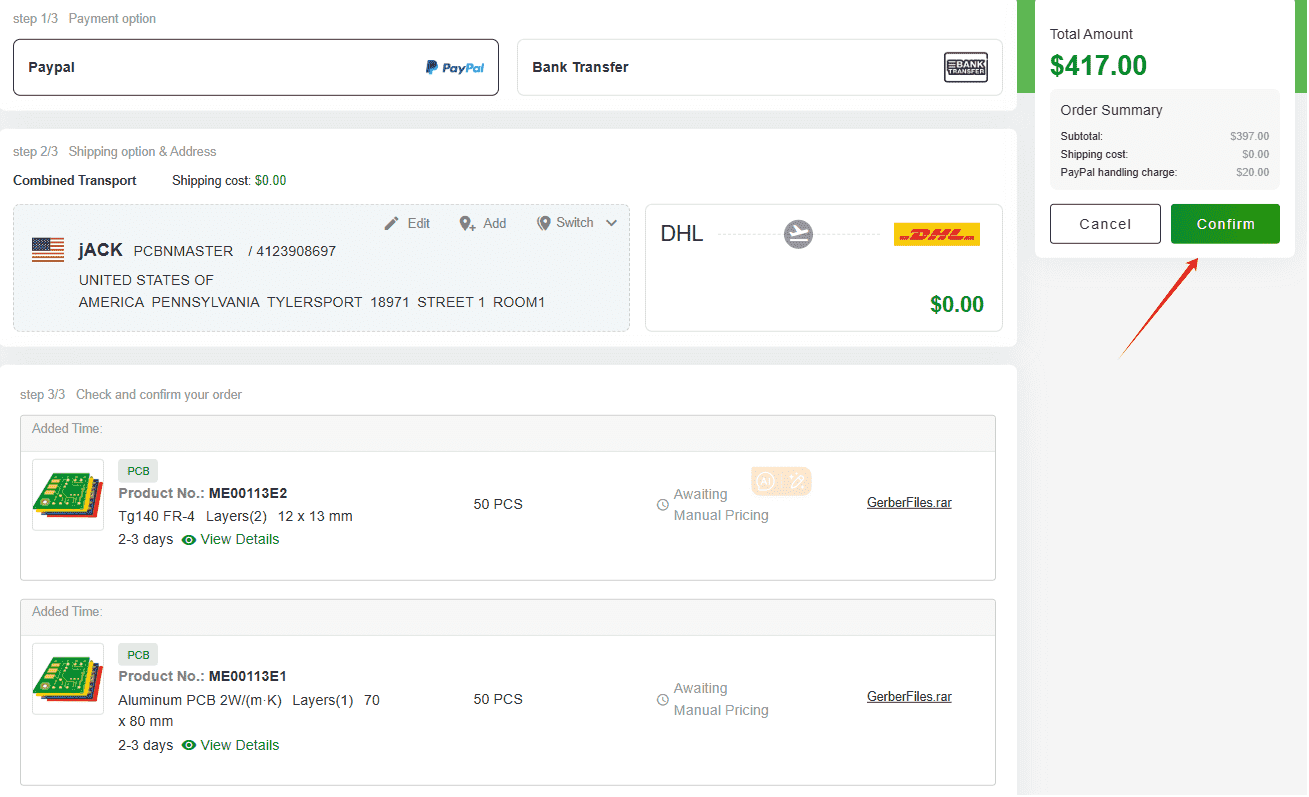Expand the Switch address dropdown
1309x797 pixels.
611,223
